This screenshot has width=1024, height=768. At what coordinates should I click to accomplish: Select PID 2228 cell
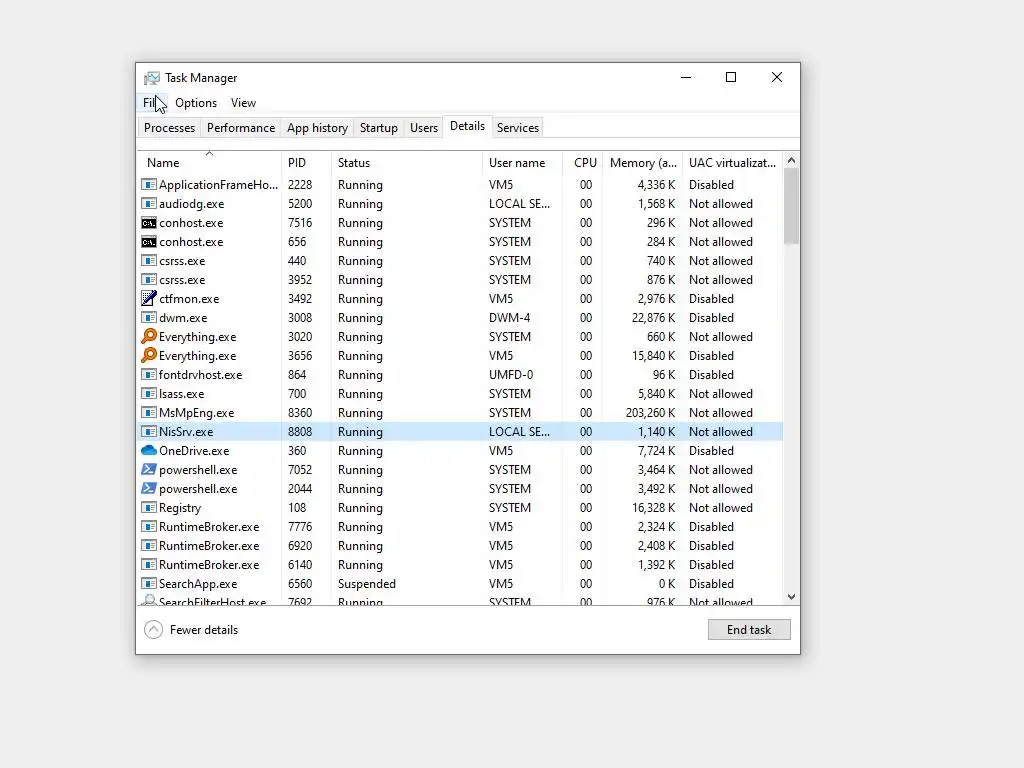point(300,185)
